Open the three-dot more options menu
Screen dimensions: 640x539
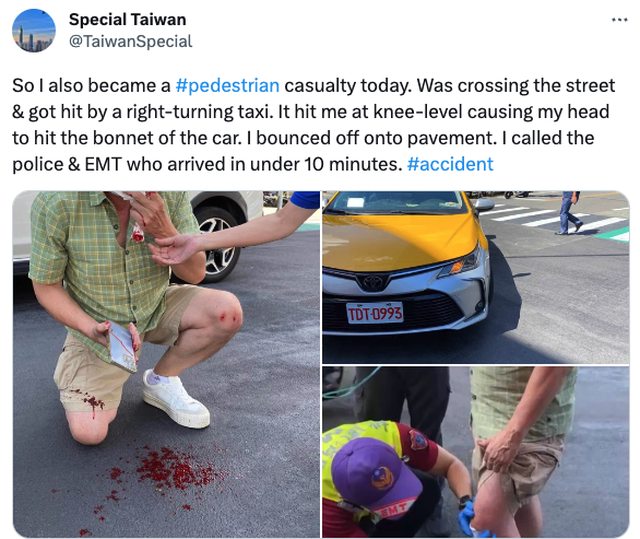tap(619, 20)
